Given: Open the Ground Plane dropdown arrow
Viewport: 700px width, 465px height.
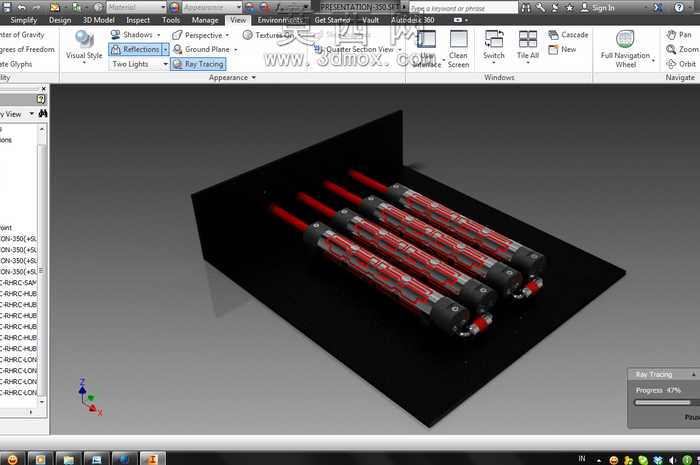Looking at the screenshot, I should (236, 50).
